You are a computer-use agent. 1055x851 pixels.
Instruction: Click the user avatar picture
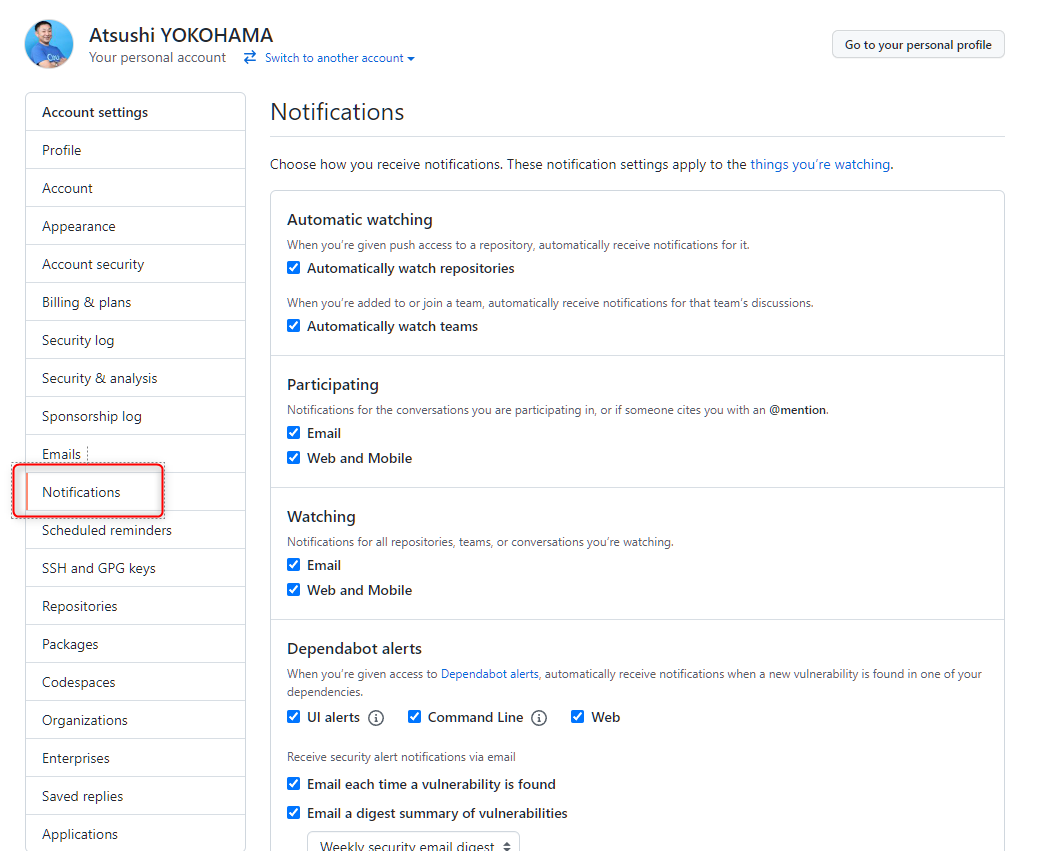49,44
